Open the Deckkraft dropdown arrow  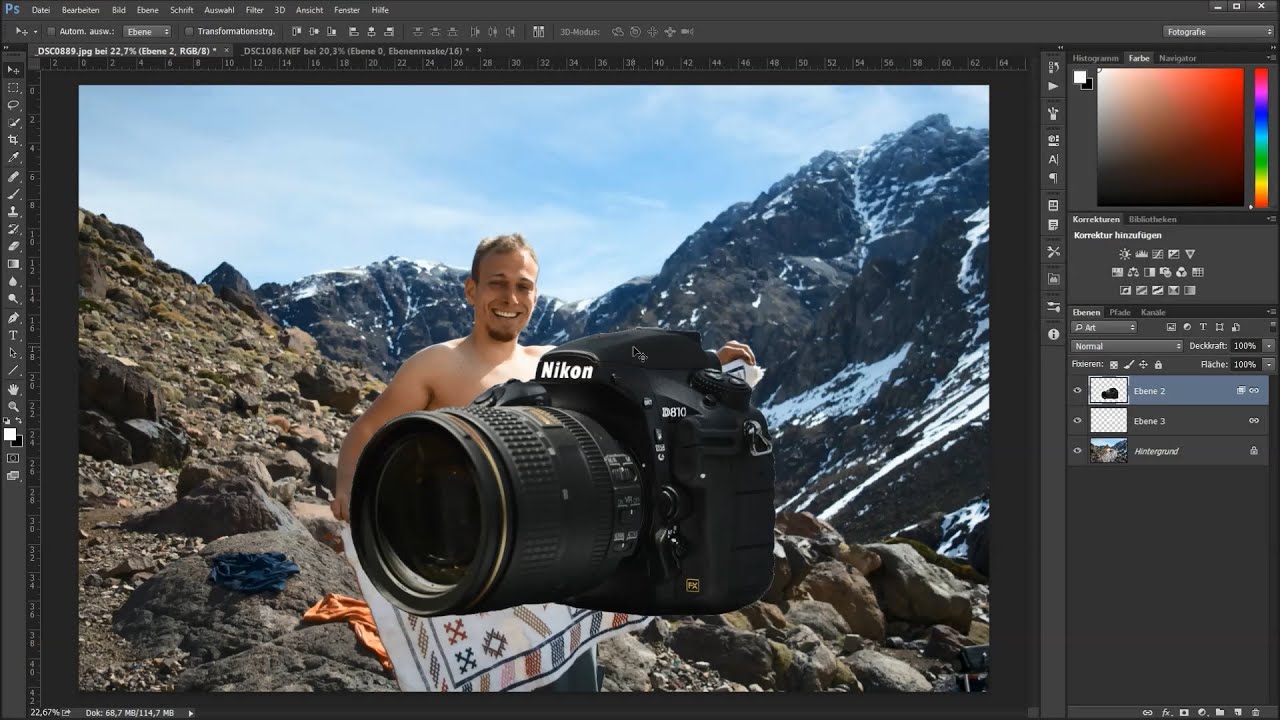1269,346
